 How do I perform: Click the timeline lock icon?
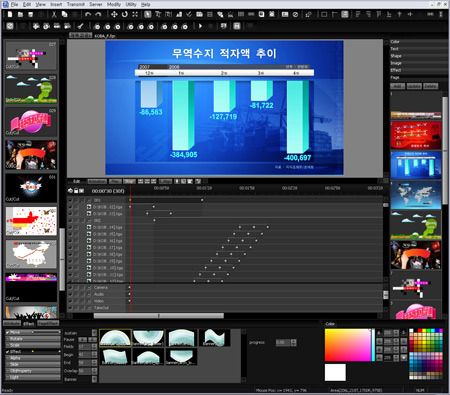(x=76, y=191)
